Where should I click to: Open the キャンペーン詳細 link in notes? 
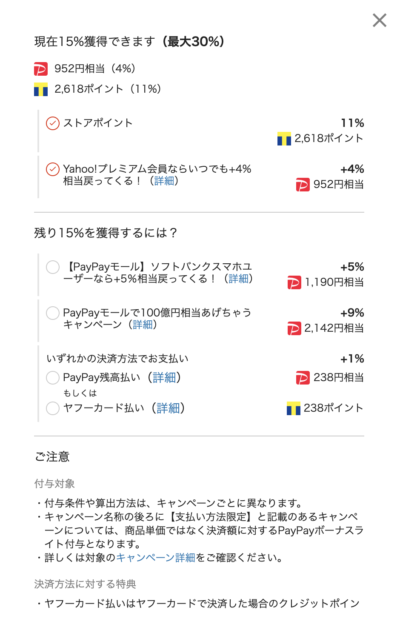(156, 558)
